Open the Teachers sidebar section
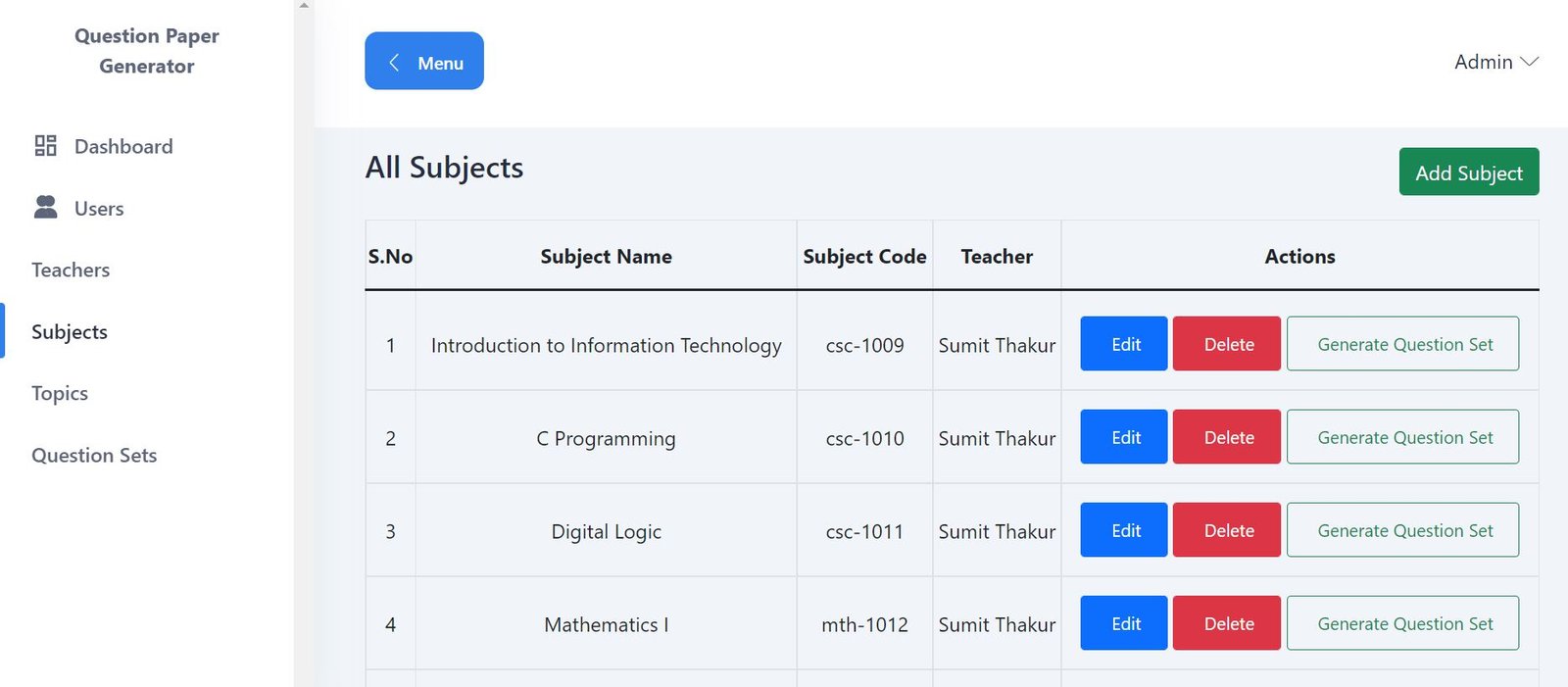This screenshot has height=687, width=1568. pos(71,270)
